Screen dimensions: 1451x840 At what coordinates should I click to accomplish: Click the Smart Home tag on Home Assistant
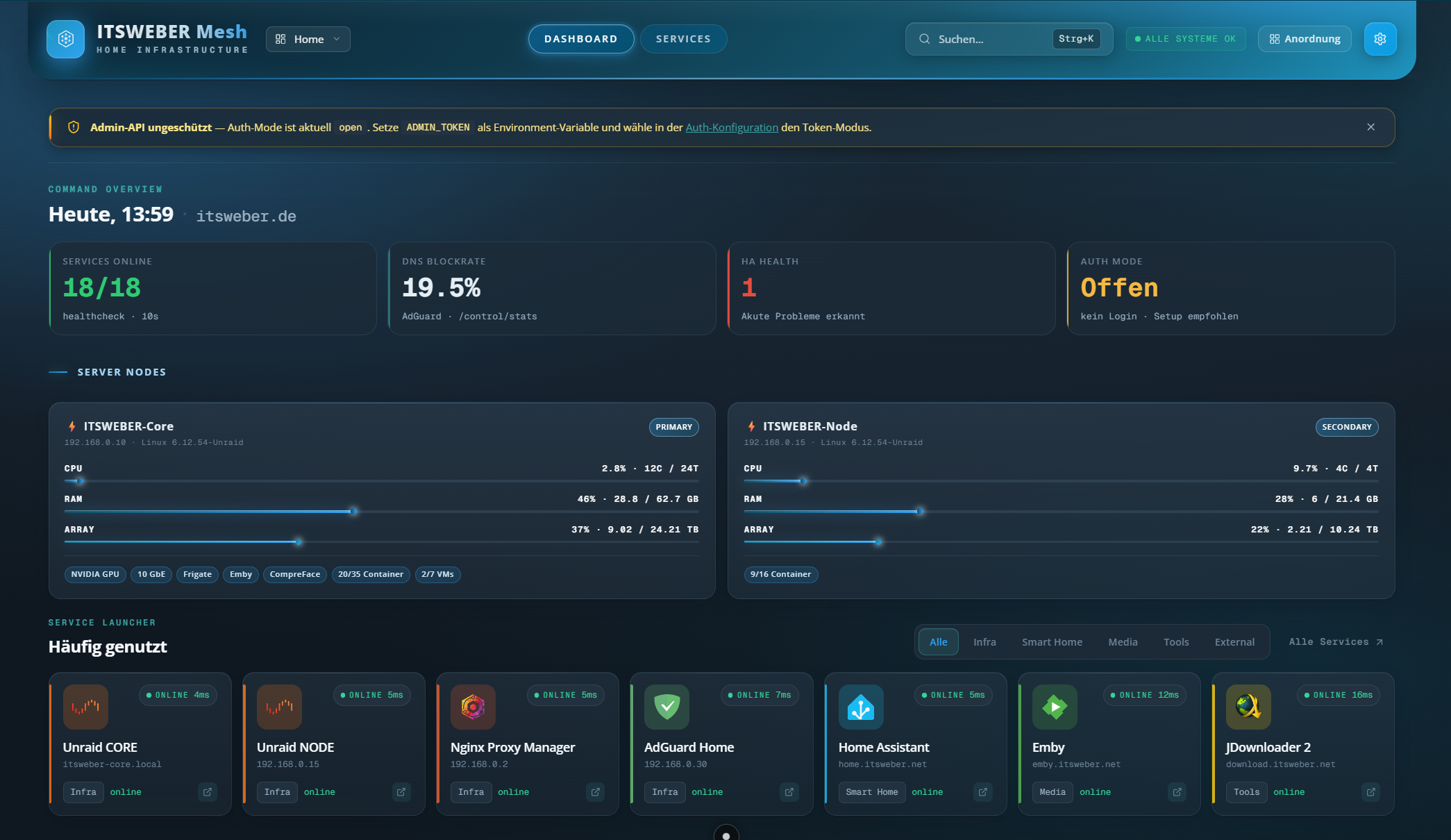(x=872, y=792)
